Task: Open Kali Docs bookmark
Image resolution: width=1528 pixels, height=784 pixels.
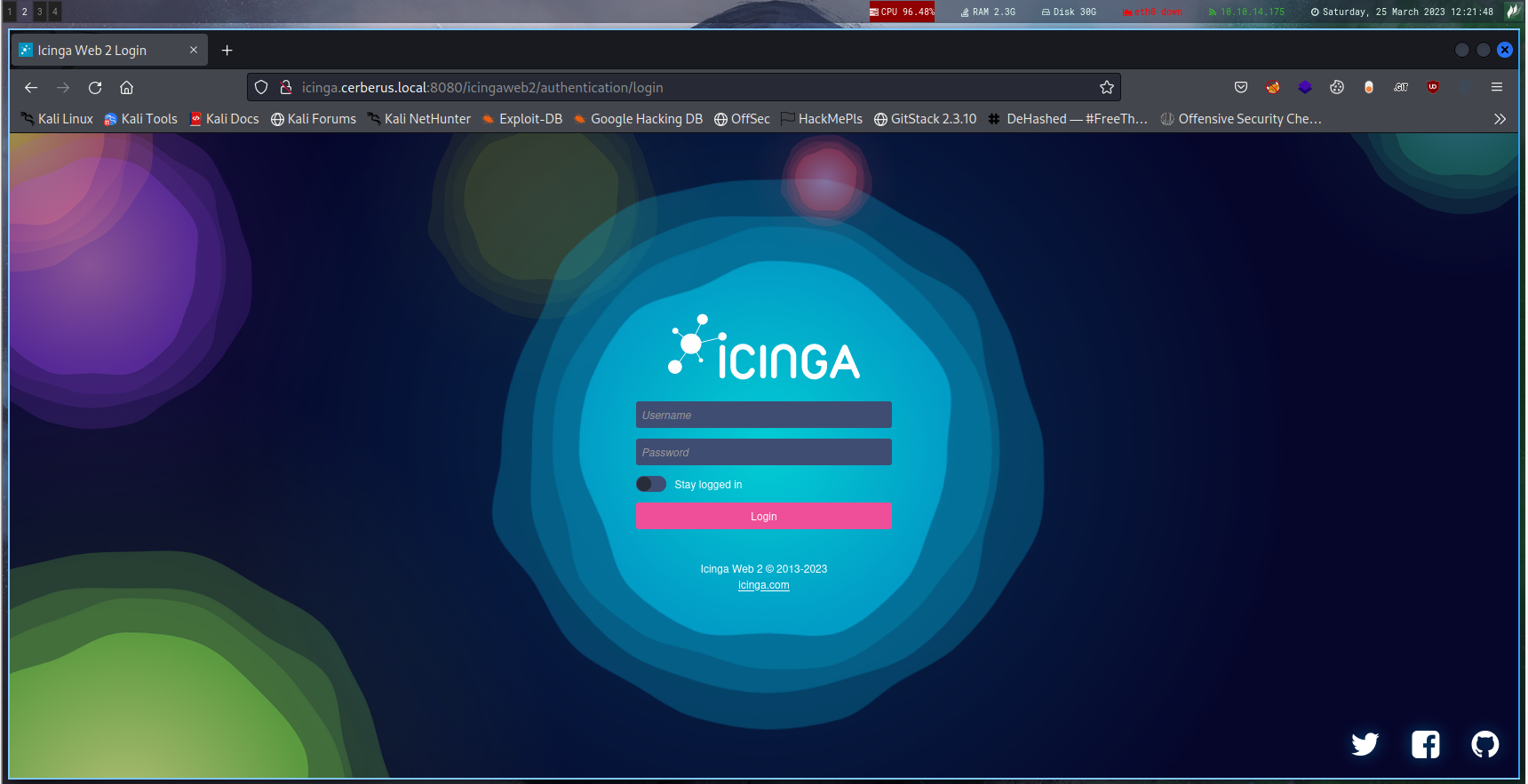Action: [224, 119]
